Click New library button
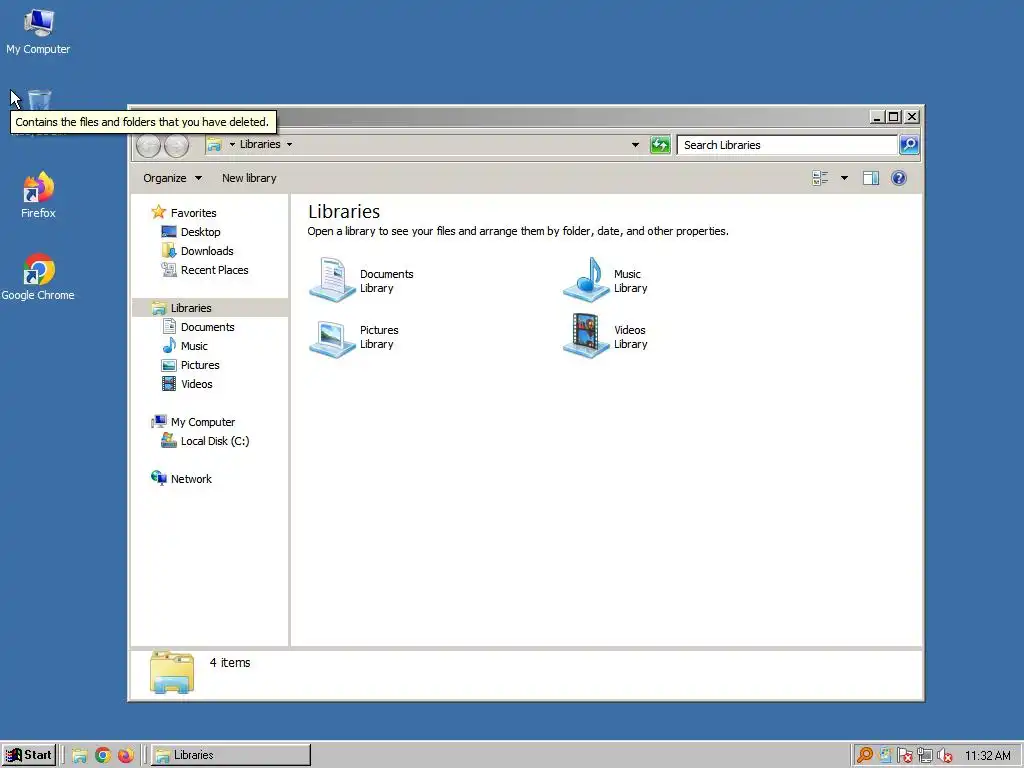The height and width of the screenshot is (768, 1024). coord(249,178)
